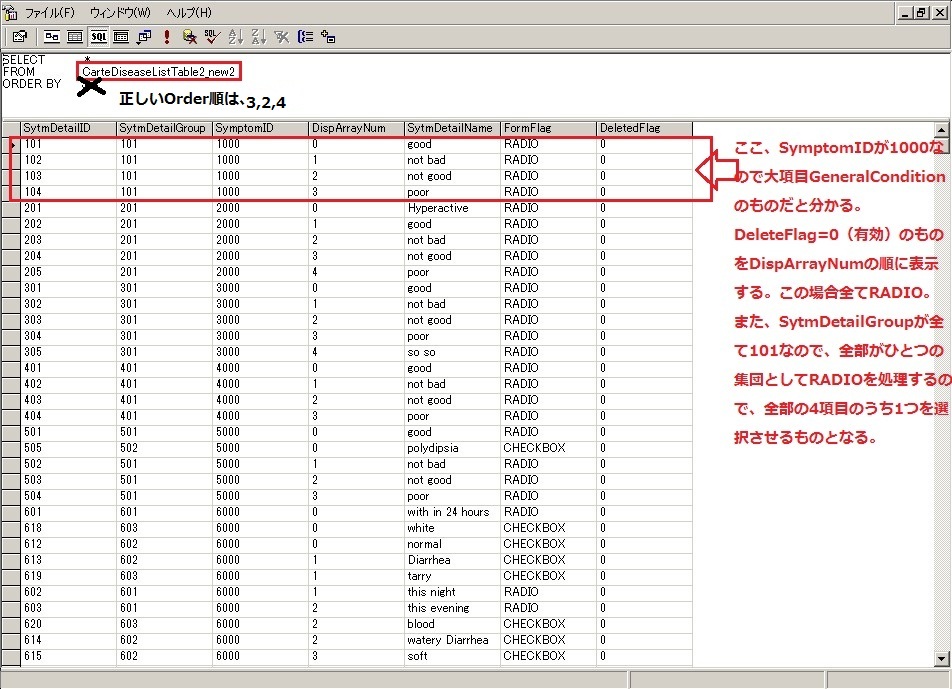Click the Group By icon
Viewport: 952px width, 689px height.
(305, 37)
